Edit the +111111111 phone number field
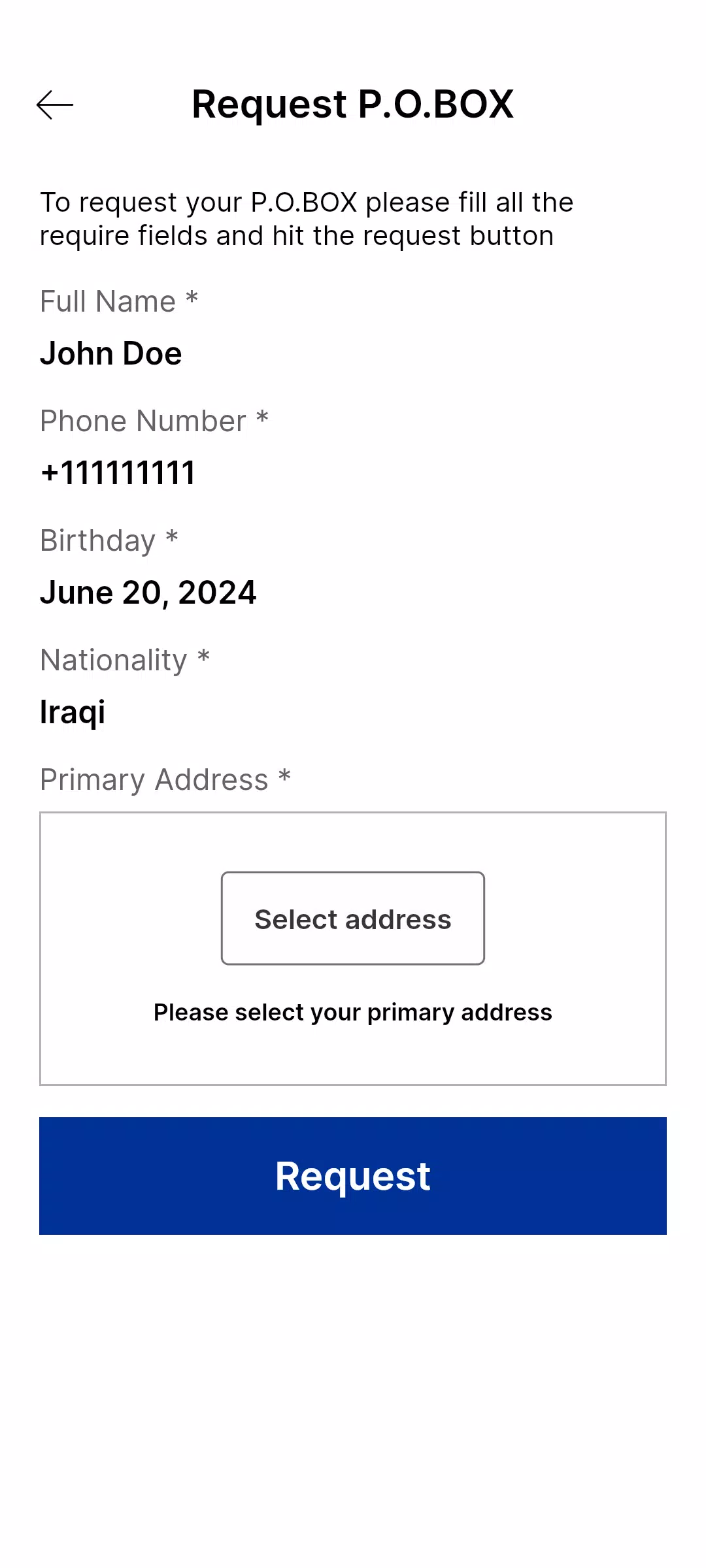 click(x=118, y=473)
